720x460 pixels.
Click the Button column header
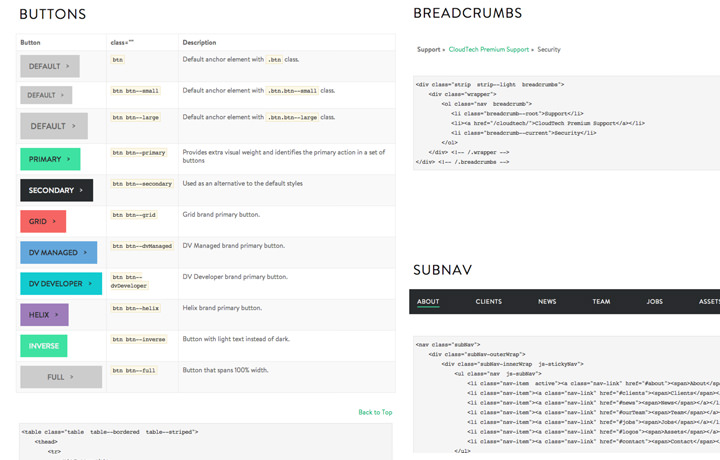[30, 42]
